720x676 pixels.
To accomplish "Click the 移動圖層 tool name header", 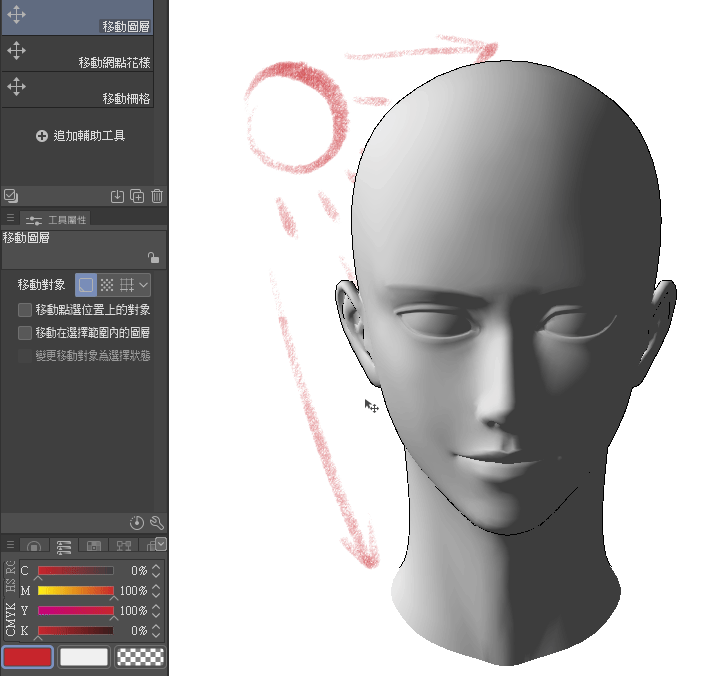I will pos(26,238).
